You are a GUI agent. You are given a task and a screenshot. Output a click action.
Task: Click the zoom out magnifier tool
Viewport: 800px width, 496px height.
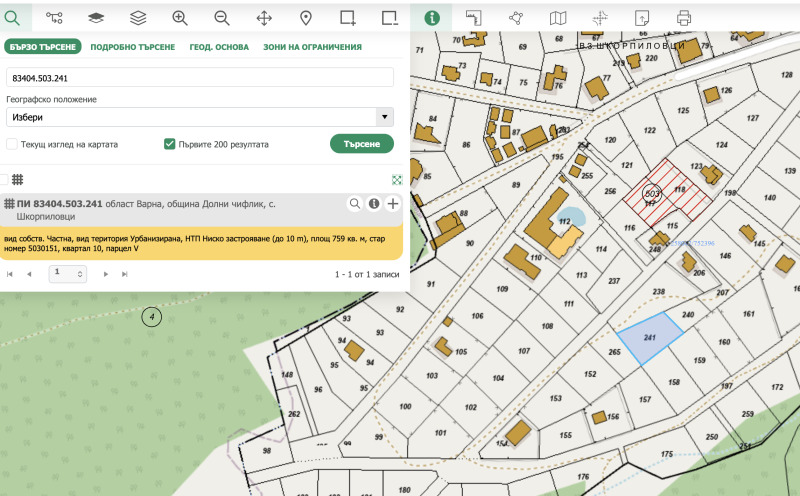pyautogui.click(x=222, y=17)
